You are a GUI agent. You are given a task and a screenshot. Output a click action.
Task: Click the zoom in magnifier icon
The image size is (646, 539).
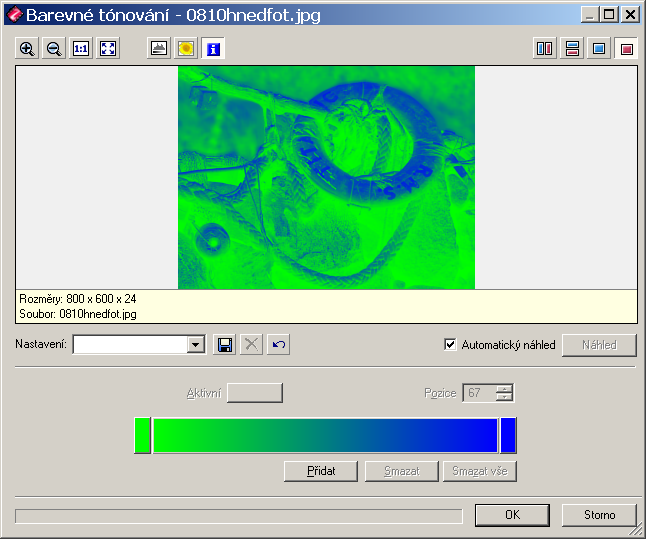pyautogui.click(x=27, y=48)
